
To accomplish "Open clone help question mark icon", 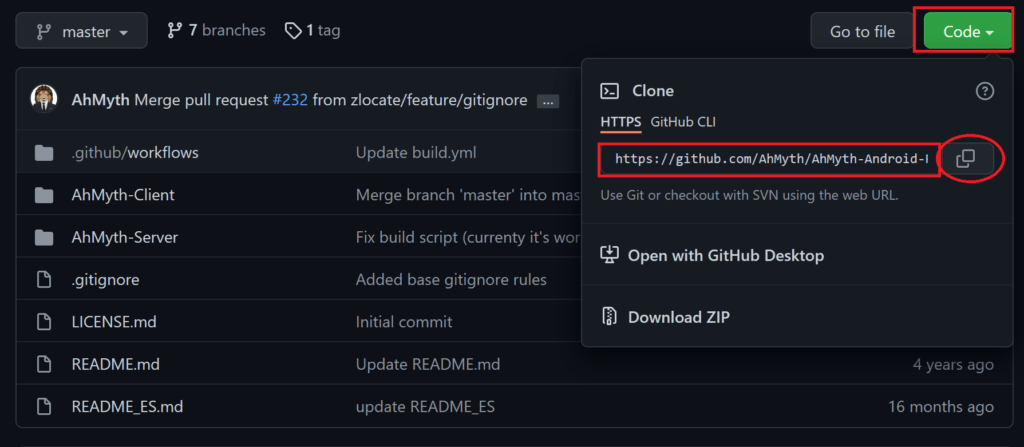I will coord(985,91).
